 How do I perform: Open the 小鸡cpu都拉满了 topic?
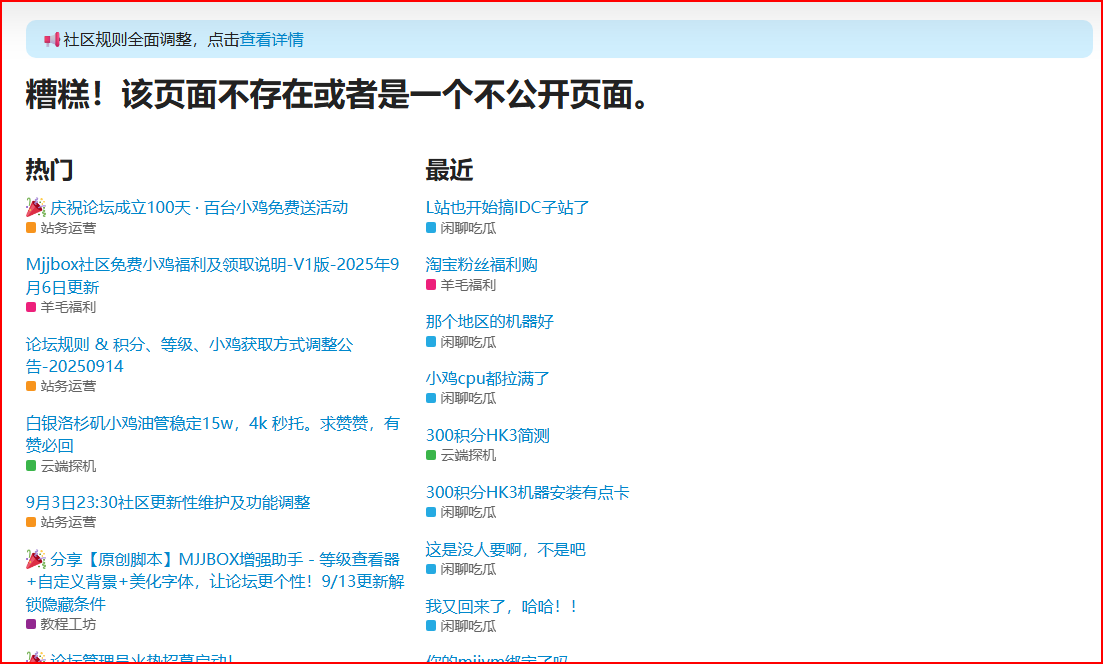click(x=487, y=378)
